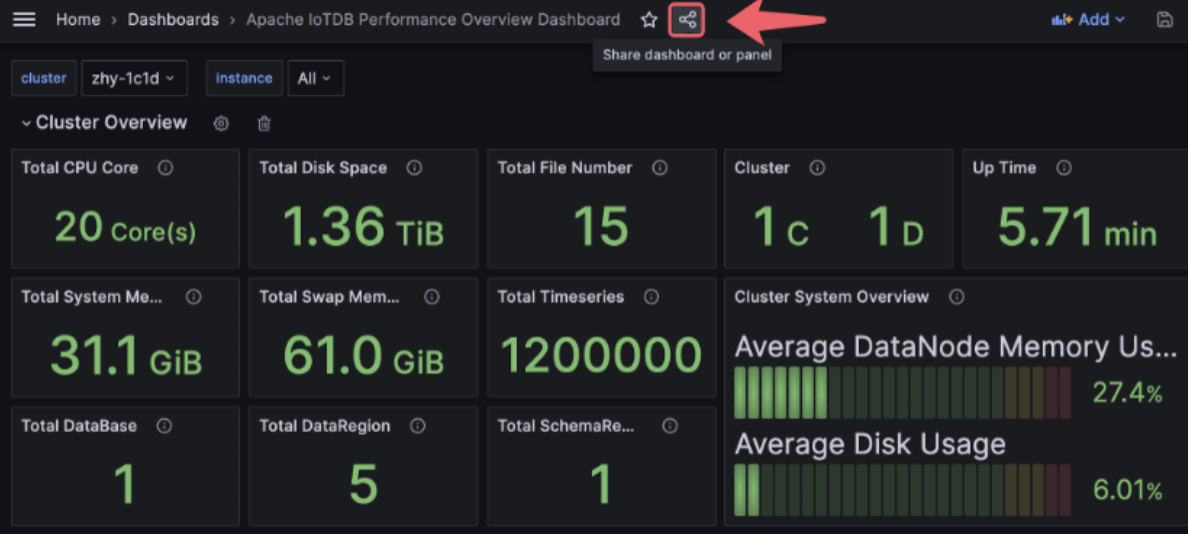Show info for Total Swap Memory
The image size is (1188, 534).
point(431,297)
